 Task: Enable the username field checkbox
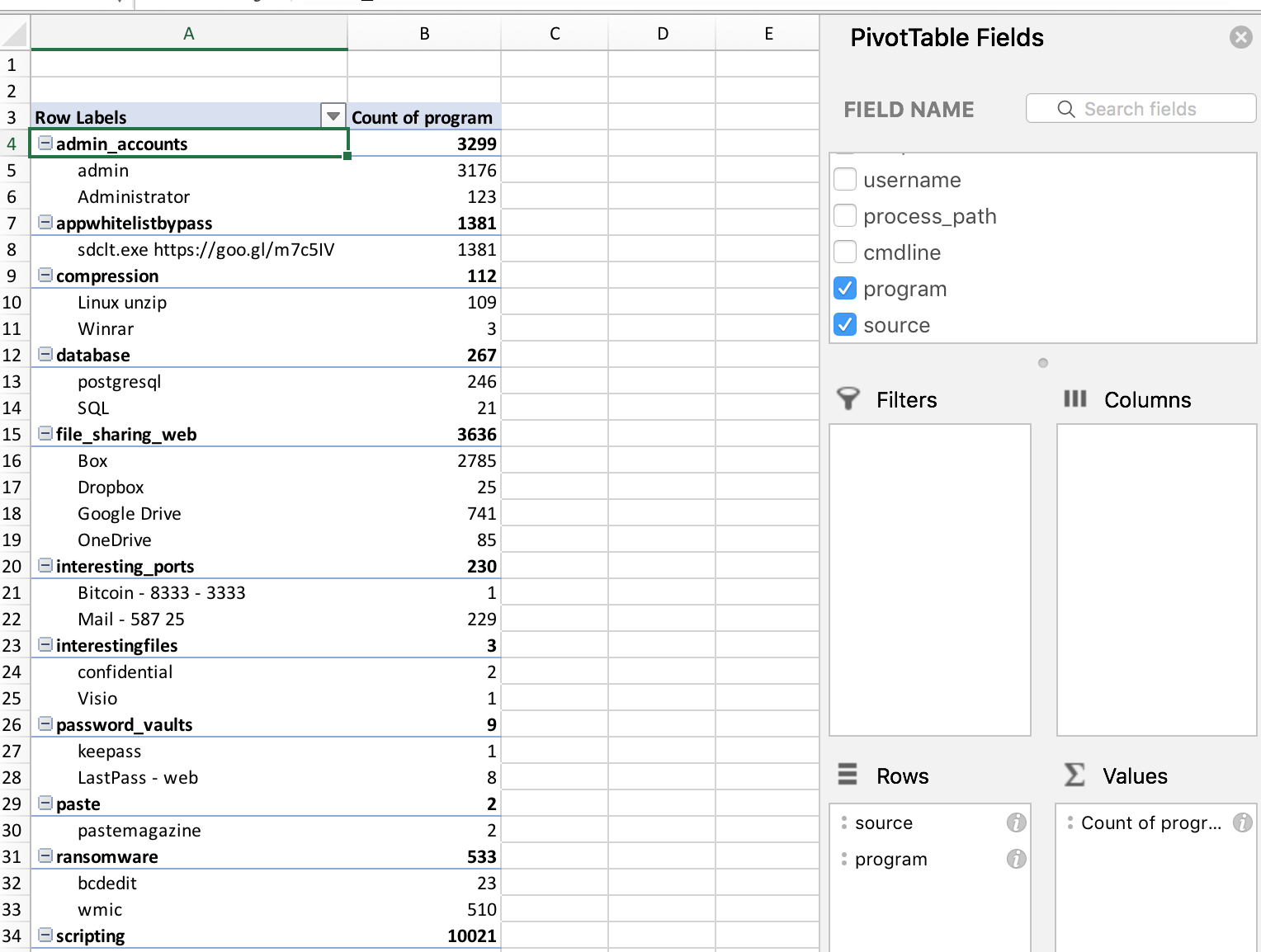845,180
